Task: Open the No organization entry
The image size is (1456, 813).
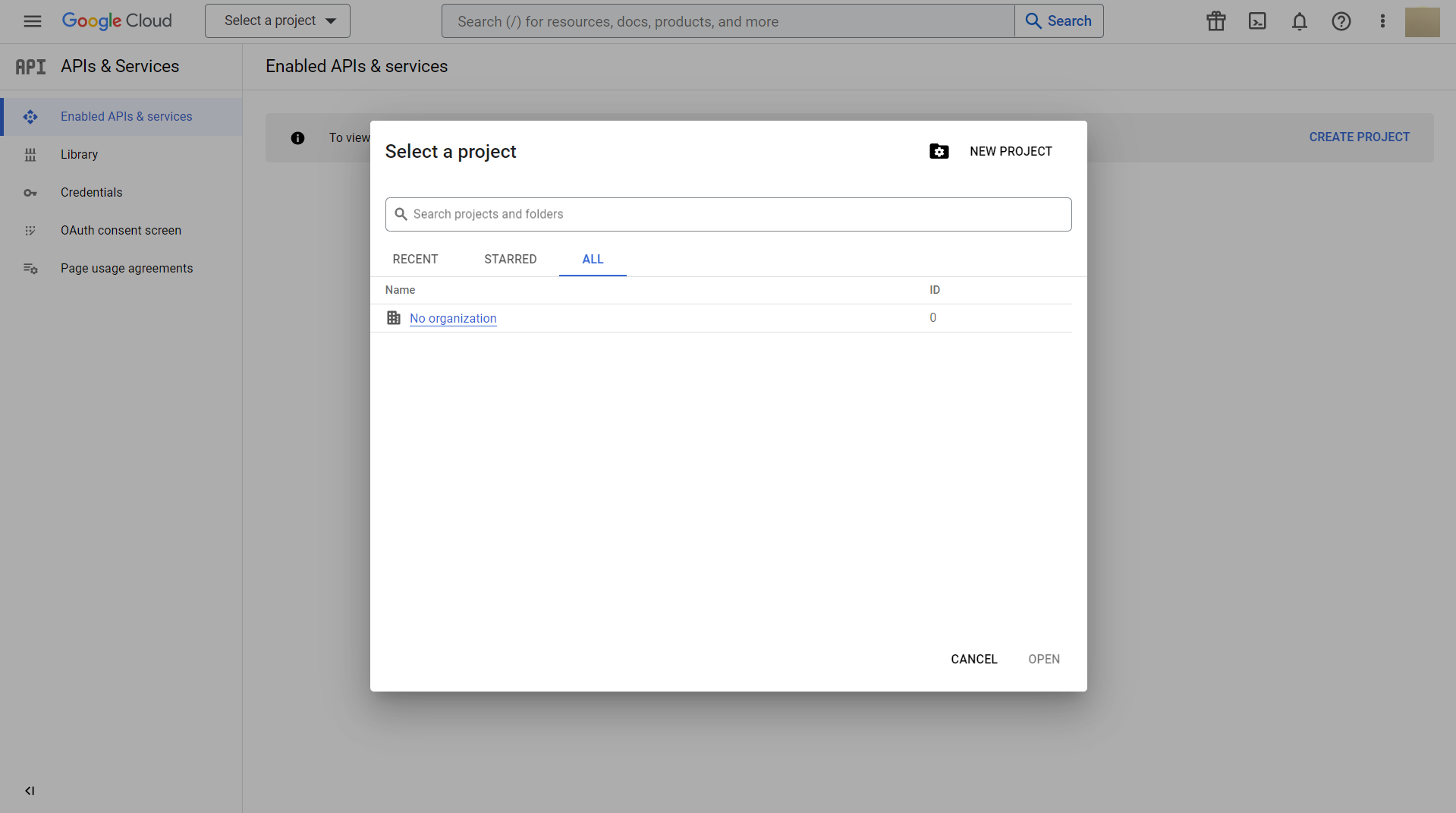Action: pyautogui.click(x=452, y=318)
